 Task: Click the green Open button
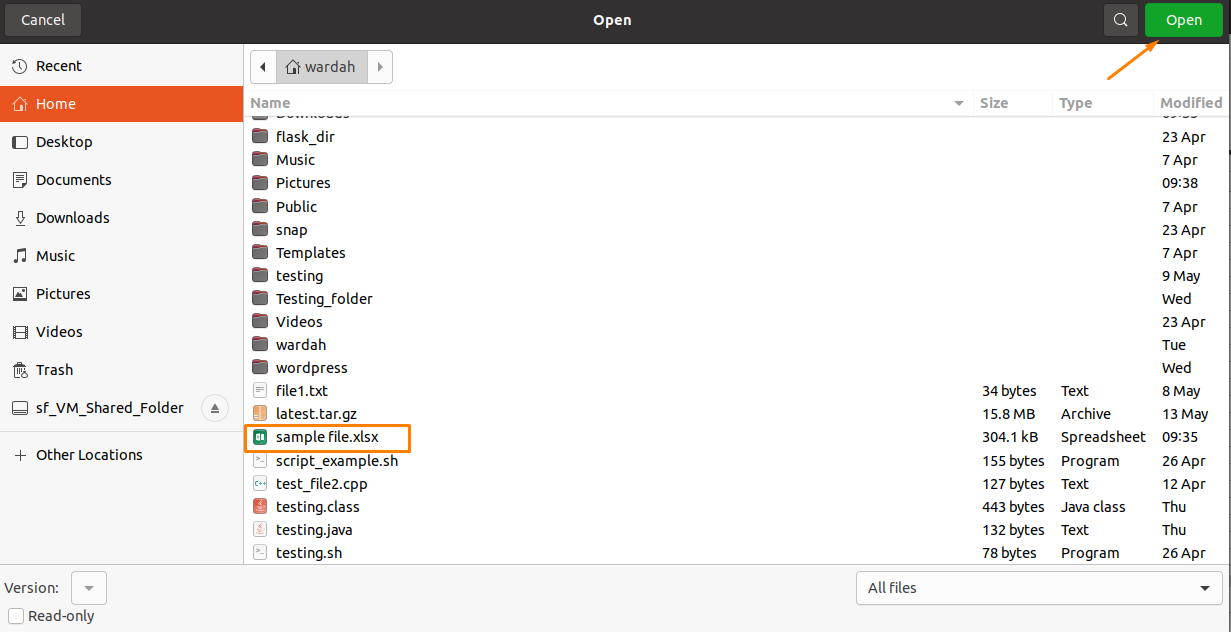1184,20
